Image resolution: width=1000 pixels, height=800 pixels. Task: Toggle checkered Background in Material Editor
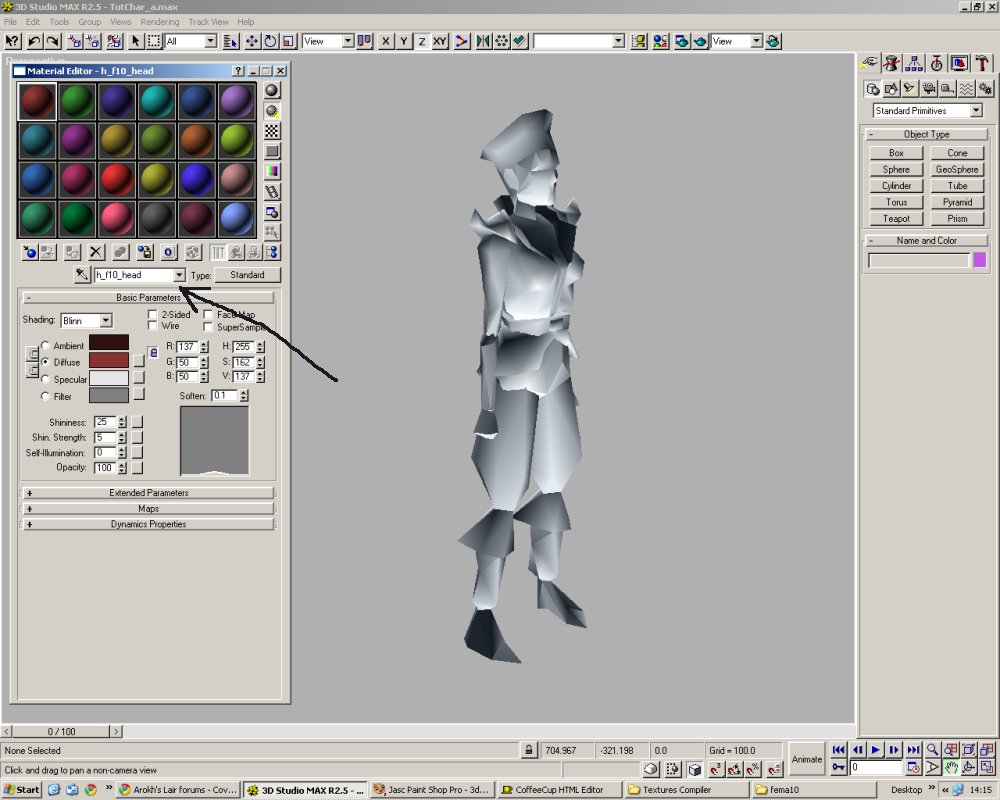[x=272, y=131]
